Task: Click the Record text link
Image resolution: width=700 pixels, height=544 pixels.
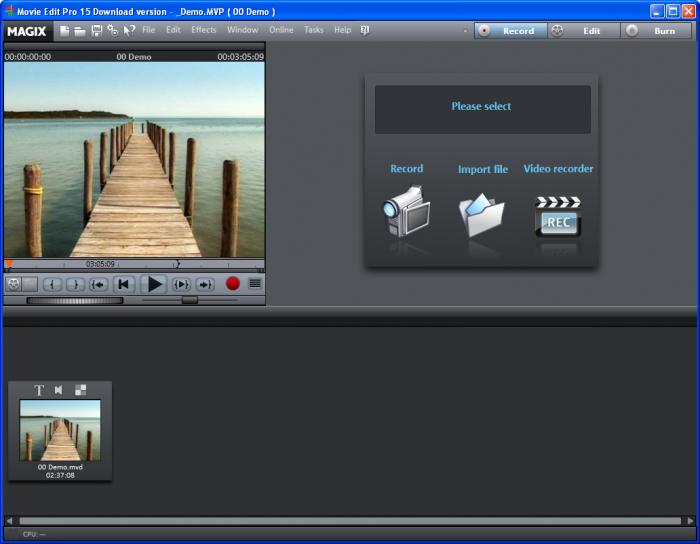Action: (x=406, y=169)
